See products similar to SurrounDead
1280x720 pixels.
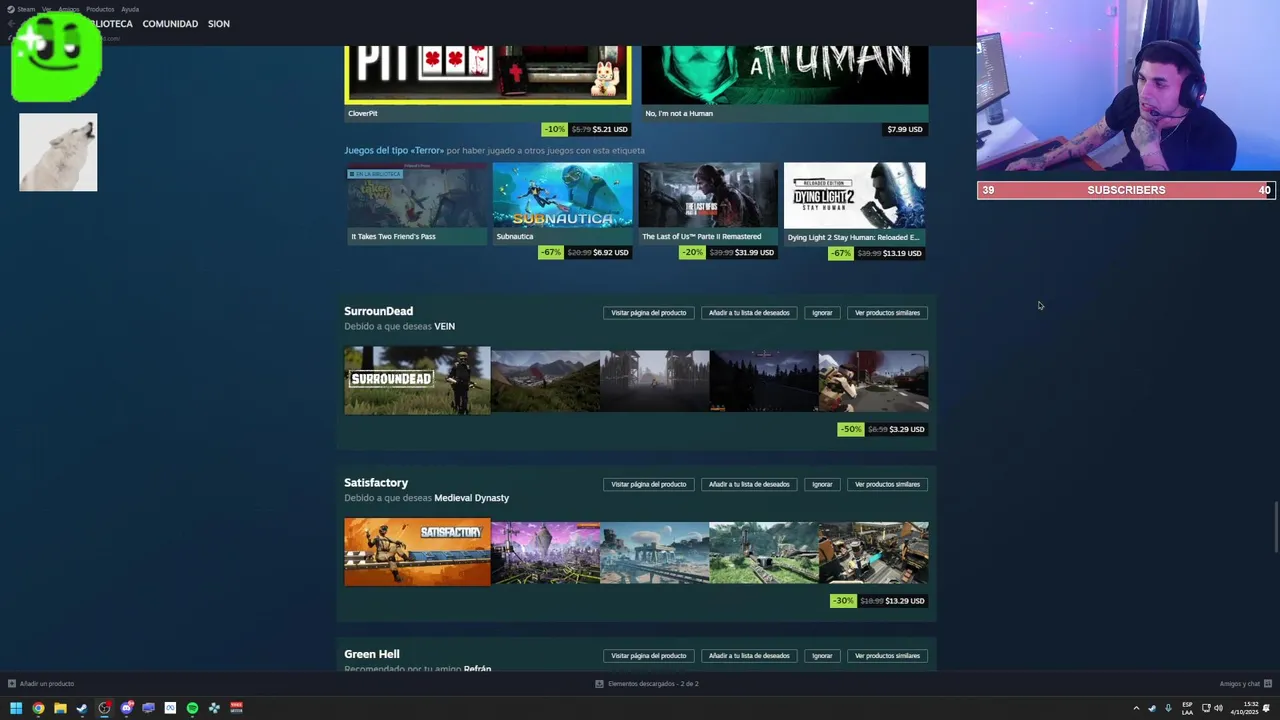coord(887,313)
